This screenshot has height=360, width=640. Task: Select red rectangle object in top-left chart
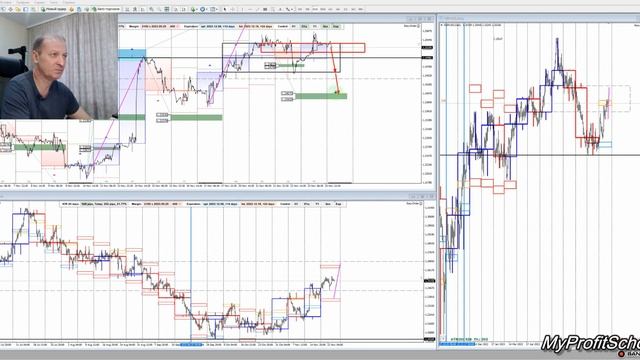tap(313, 48)
